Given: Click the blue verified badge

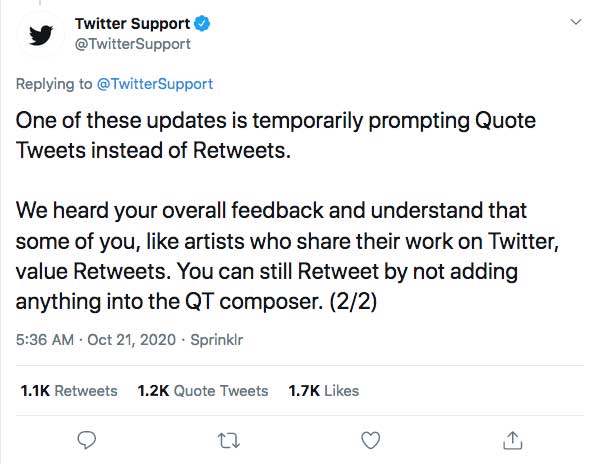Looking at the screenshot, I should tap(202, 24).
